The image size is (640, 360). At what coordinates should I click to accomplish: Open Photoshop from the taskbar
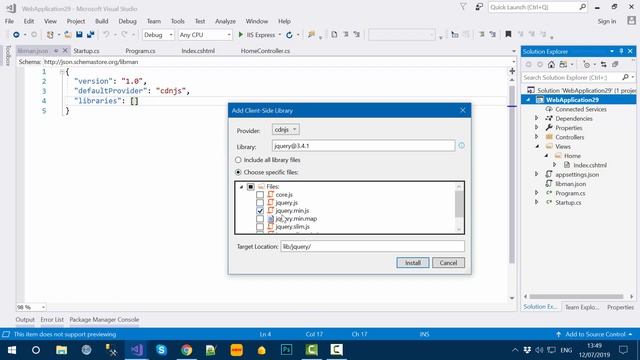(287, 350)
